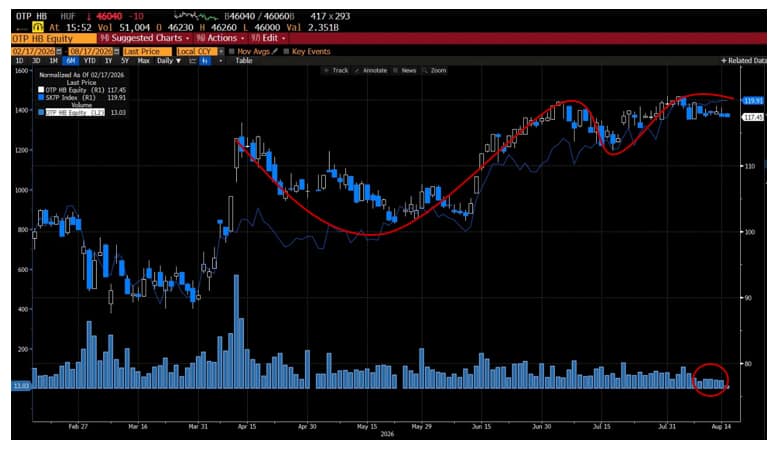Click the Track crosshair tool
The width and height of the screenshot is (778, 450).
336,70
